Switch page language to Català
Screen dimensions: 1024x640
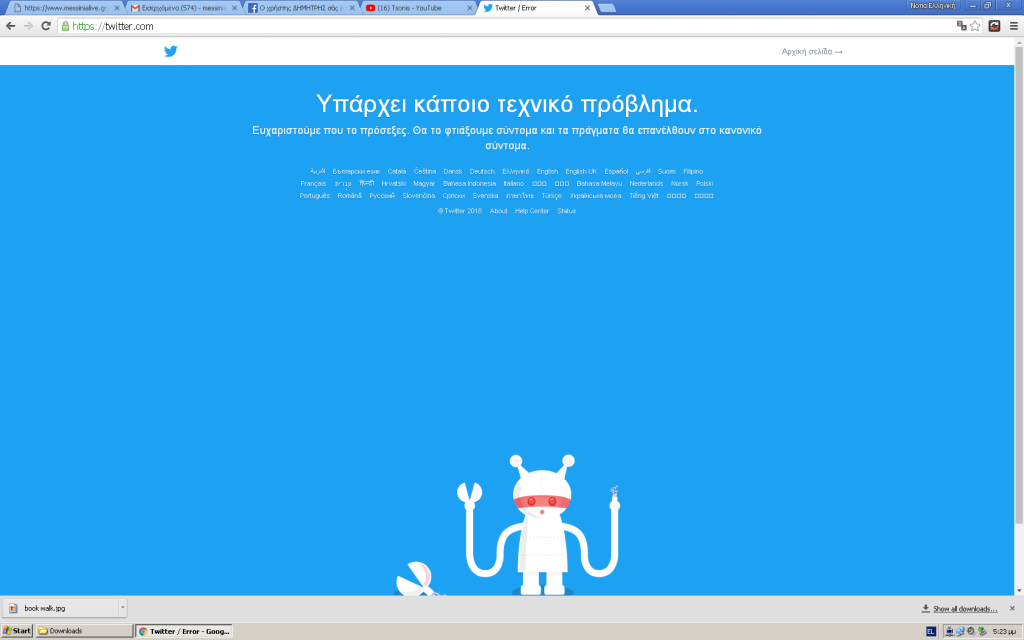click(x=396, y=172)
